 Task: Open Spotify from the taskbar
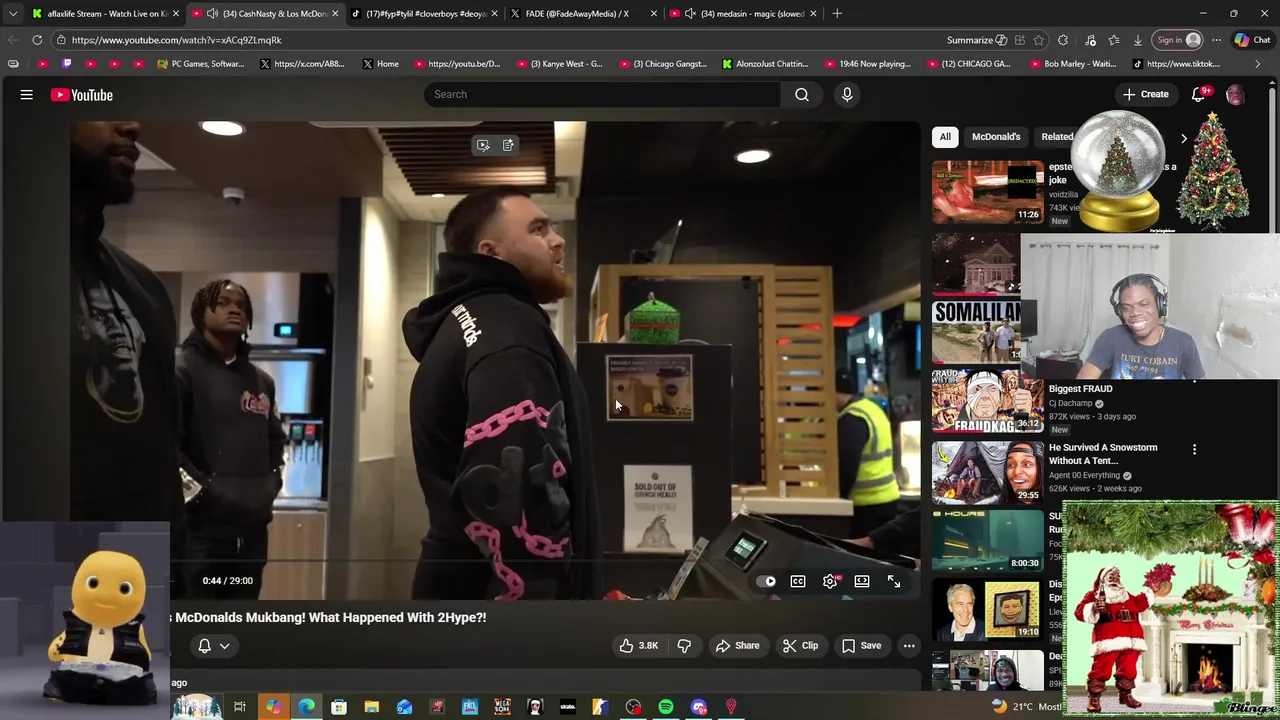(666, 707)
